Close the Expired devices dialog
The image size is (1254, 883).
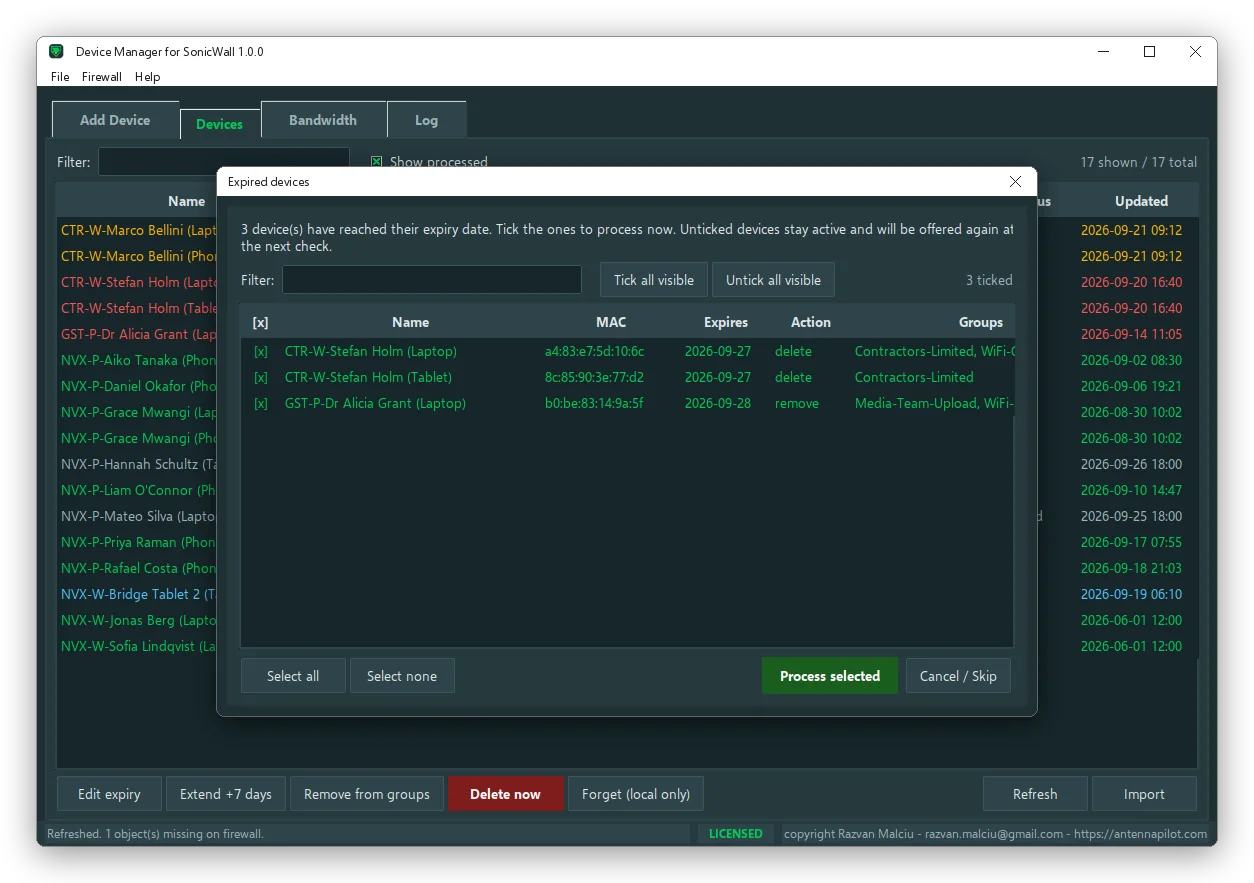point(1015,182)
